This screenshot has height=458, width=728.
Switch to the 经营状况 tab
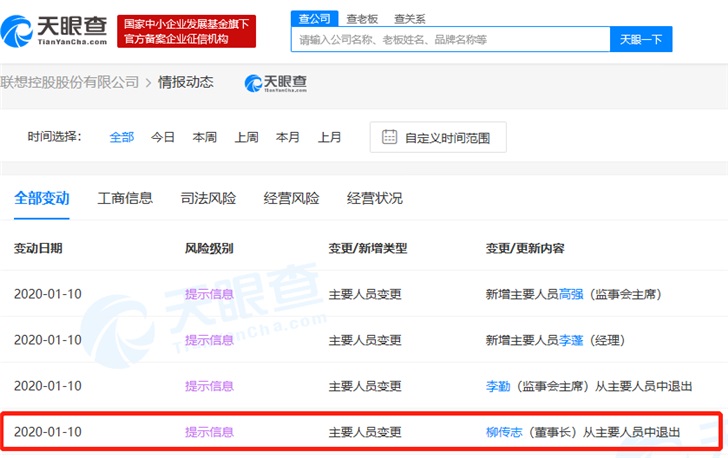(375, 198)
